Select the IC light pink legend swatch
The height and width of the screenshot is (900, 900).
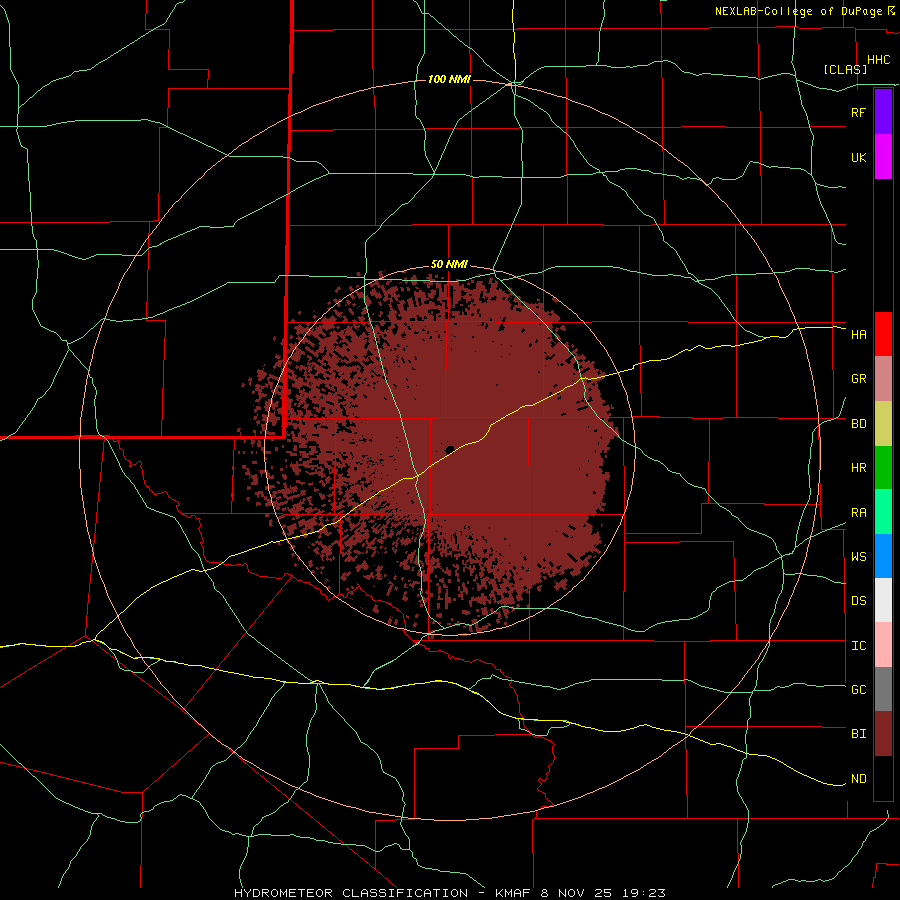click(x=883, y=645)
